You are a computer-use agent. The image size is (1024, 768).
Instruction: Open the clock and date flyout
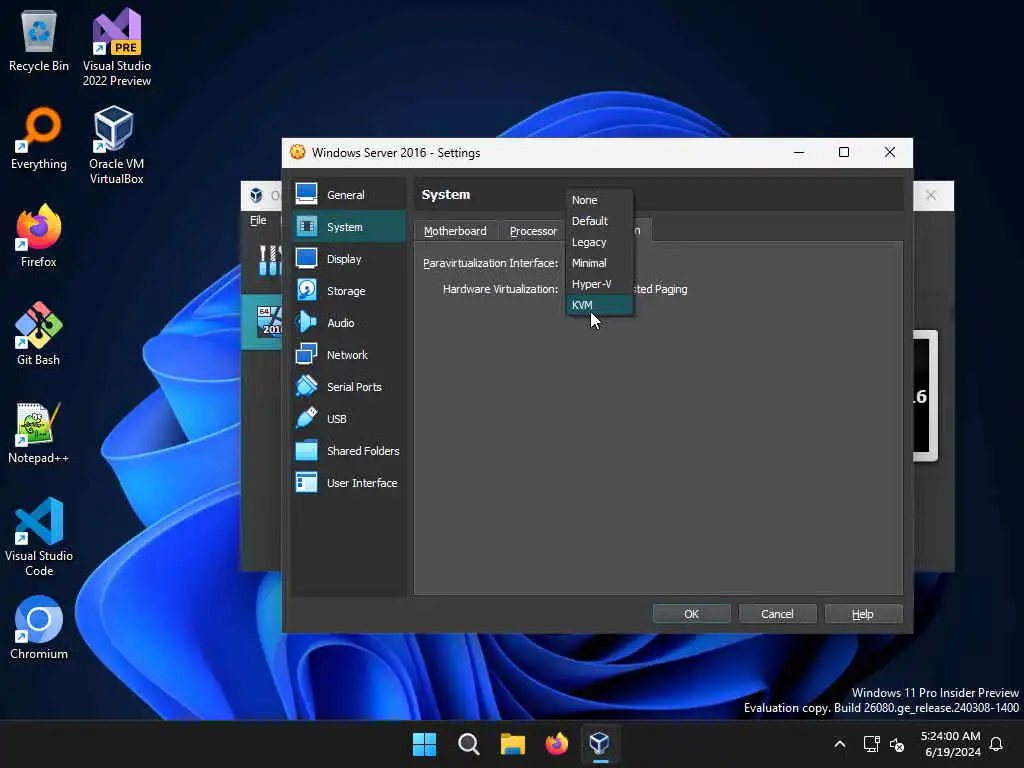[950, 744]
